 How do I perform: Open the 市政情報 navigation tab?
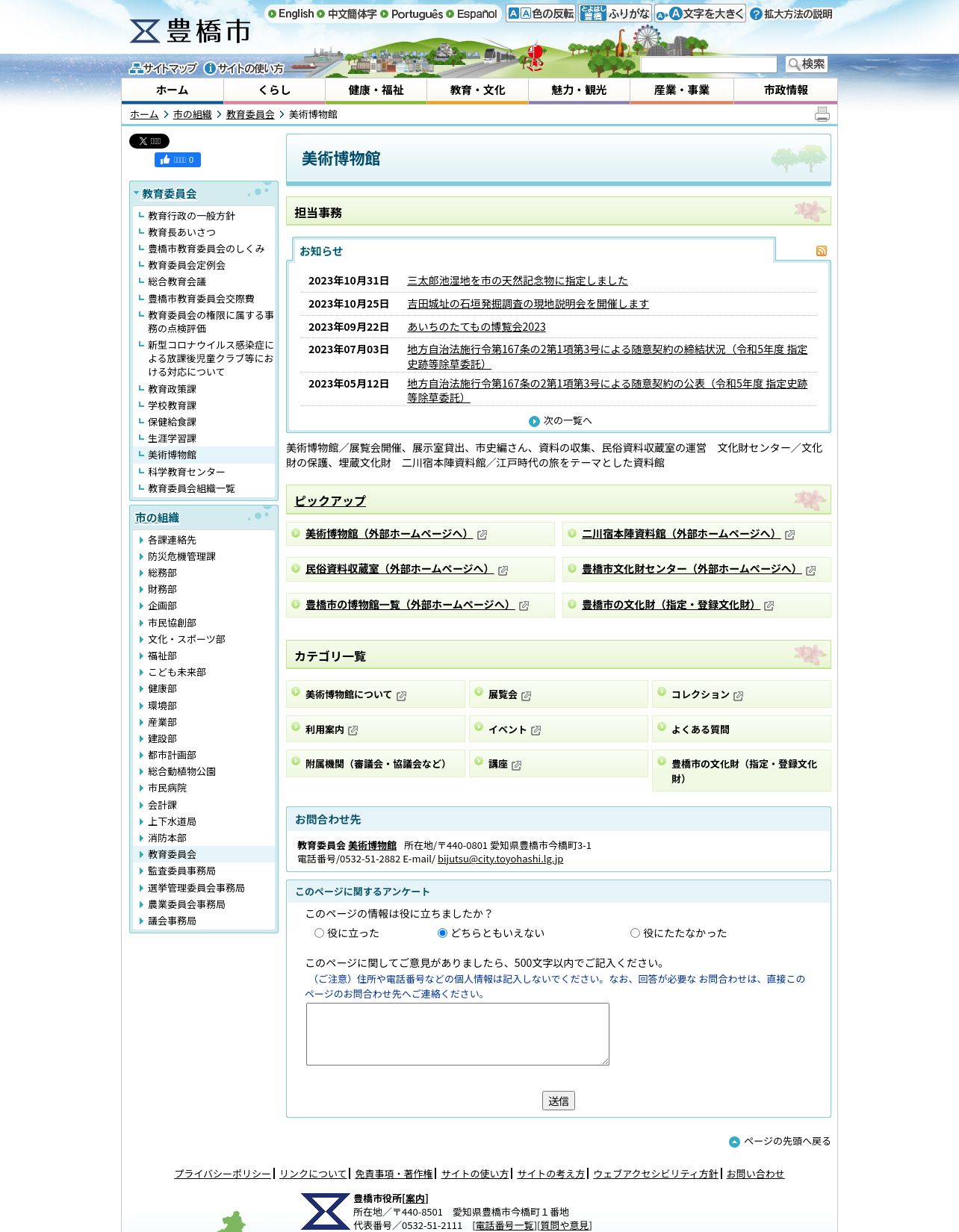pyautogui.click(x=786, y=90)
